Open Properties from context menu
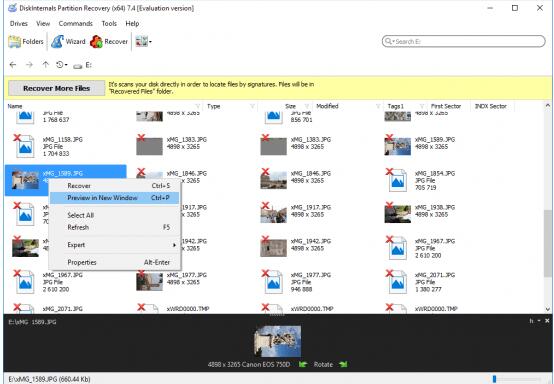The image size is (554, 384). point(114,262)
